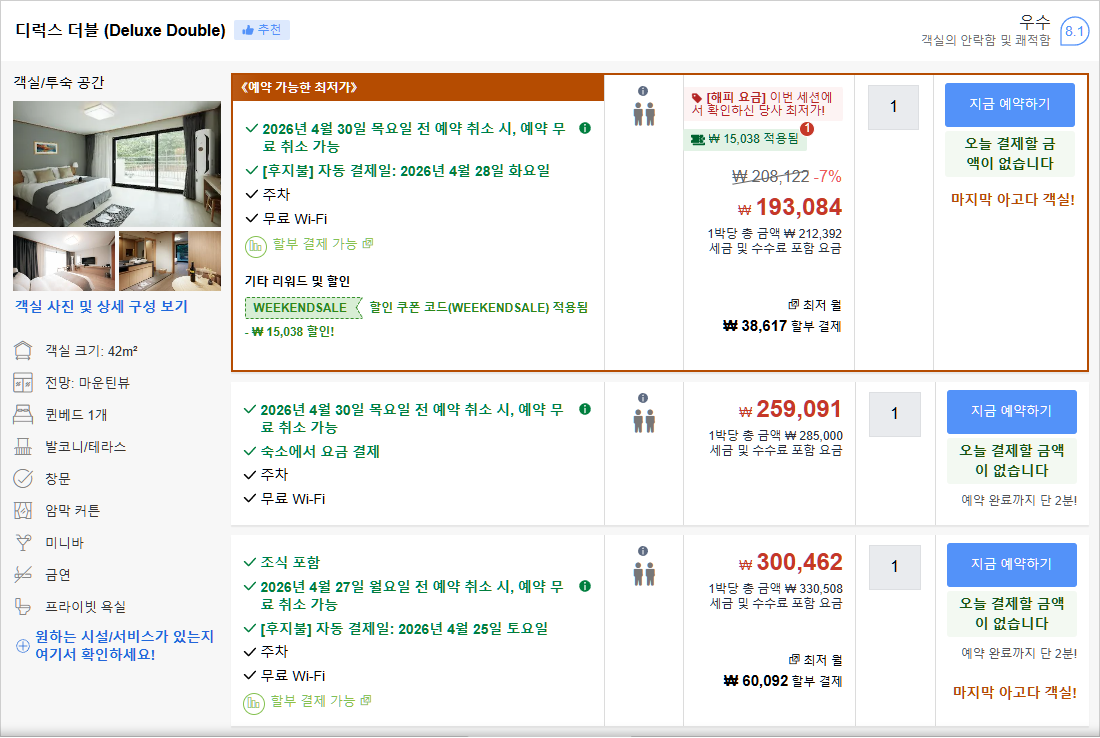The image size is (1100, 738).
Task: Click 지금 예약하기 for ₩300,462 breakfast offer
Action: 1012,564
